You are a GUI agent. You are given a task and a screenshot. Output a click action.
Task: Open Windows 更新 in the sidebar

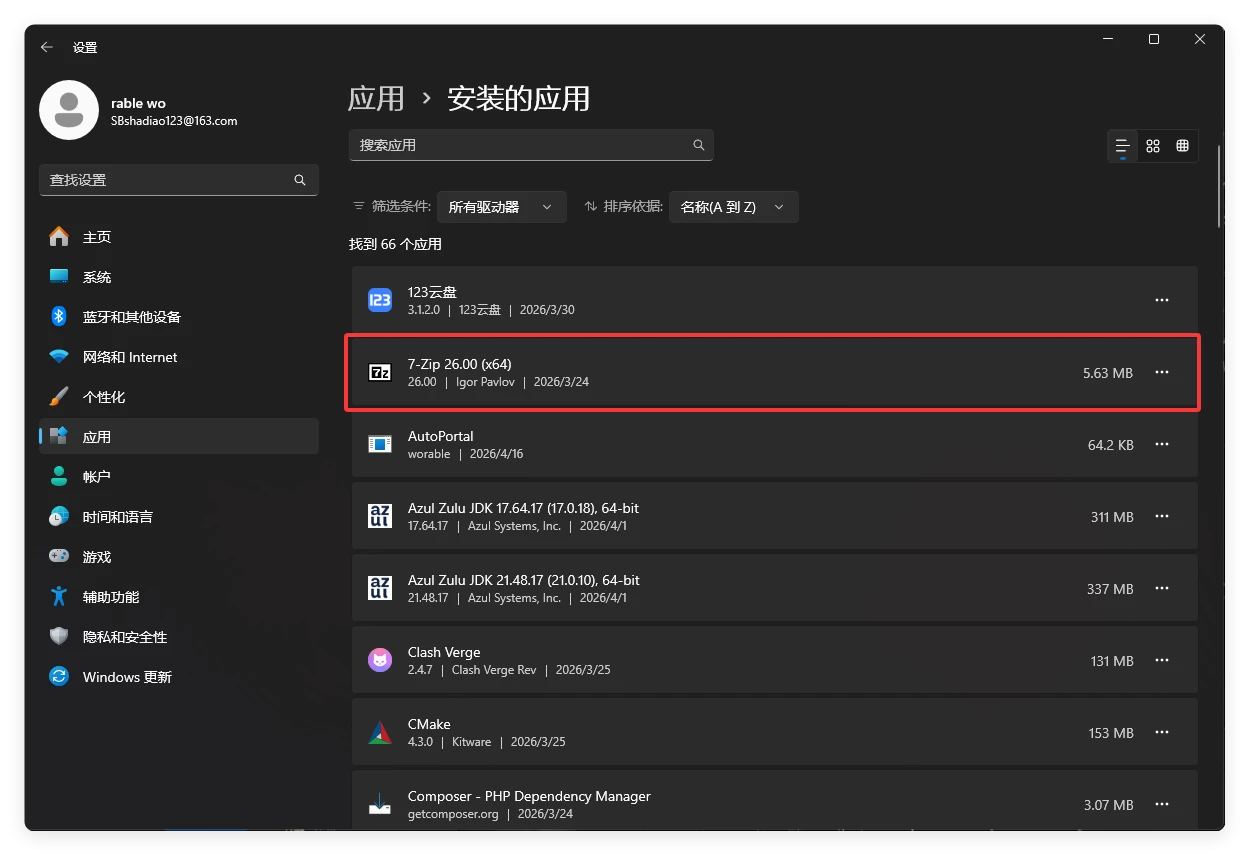tap(127, 677)
